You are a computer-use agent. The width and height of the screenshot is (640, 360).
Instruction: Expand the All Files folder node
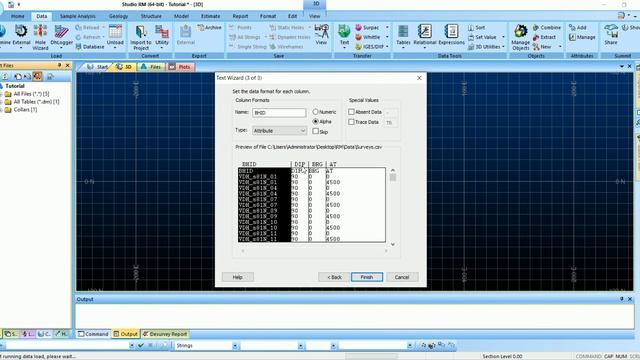click(1, 94)
